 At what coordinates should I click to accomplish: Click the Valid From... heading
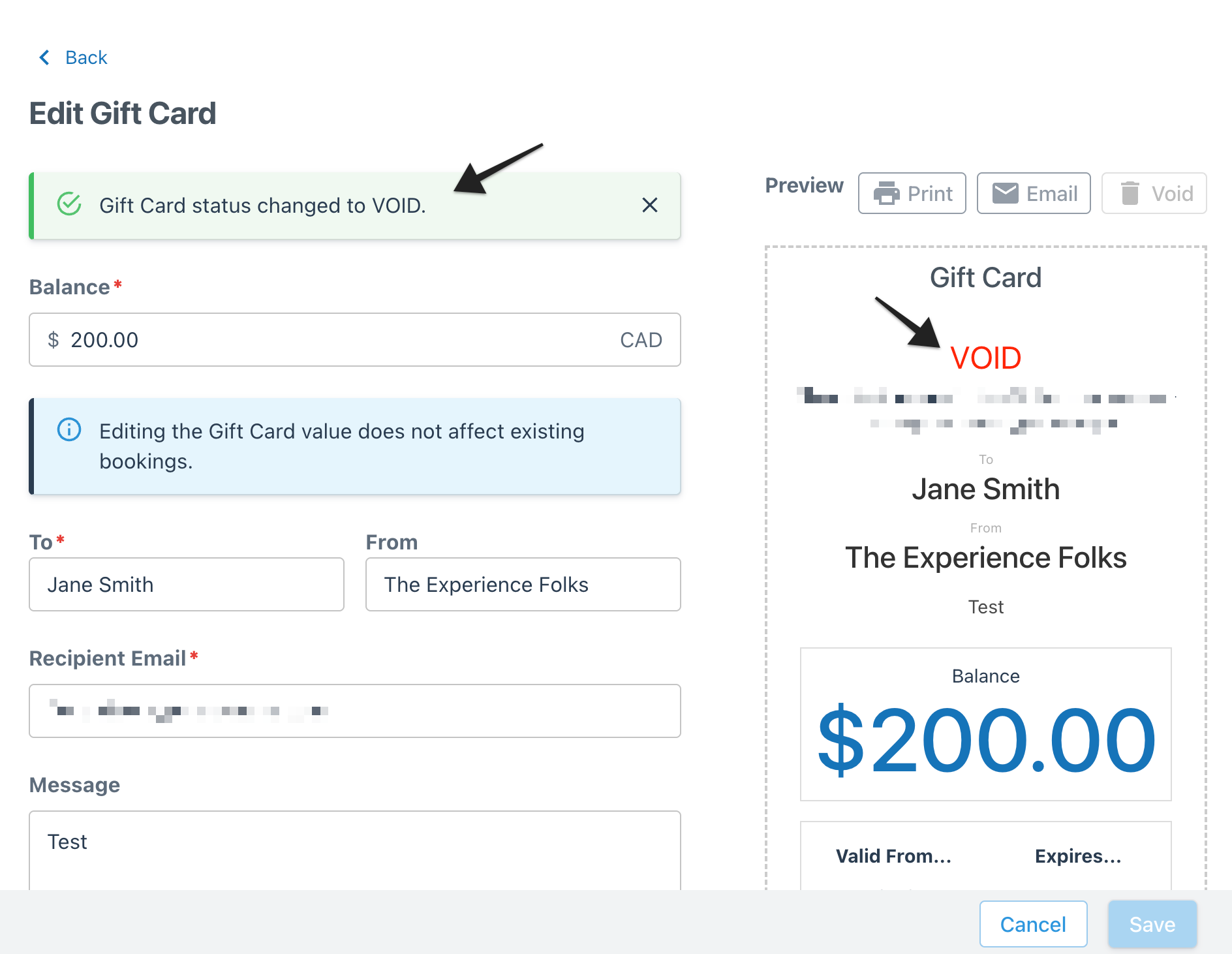click(893, 855)
